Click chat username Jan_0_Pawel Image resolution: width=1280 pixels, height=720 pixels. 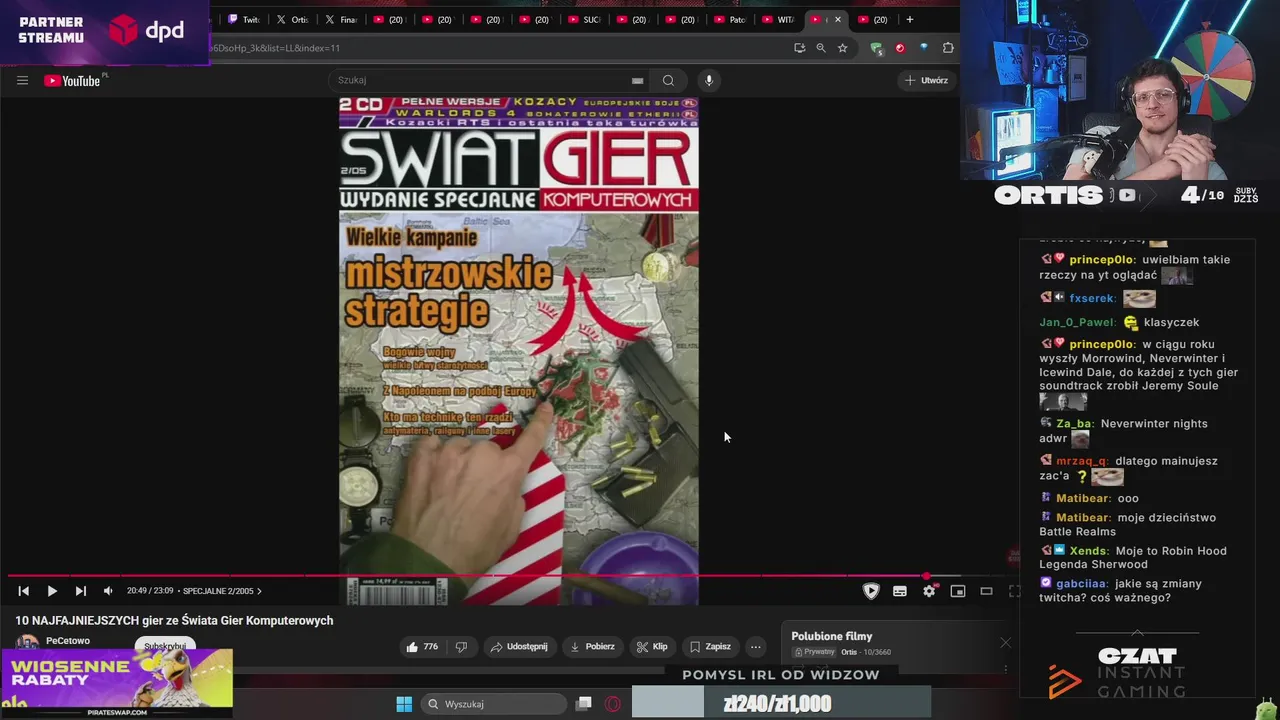[x=1077, y=323]
